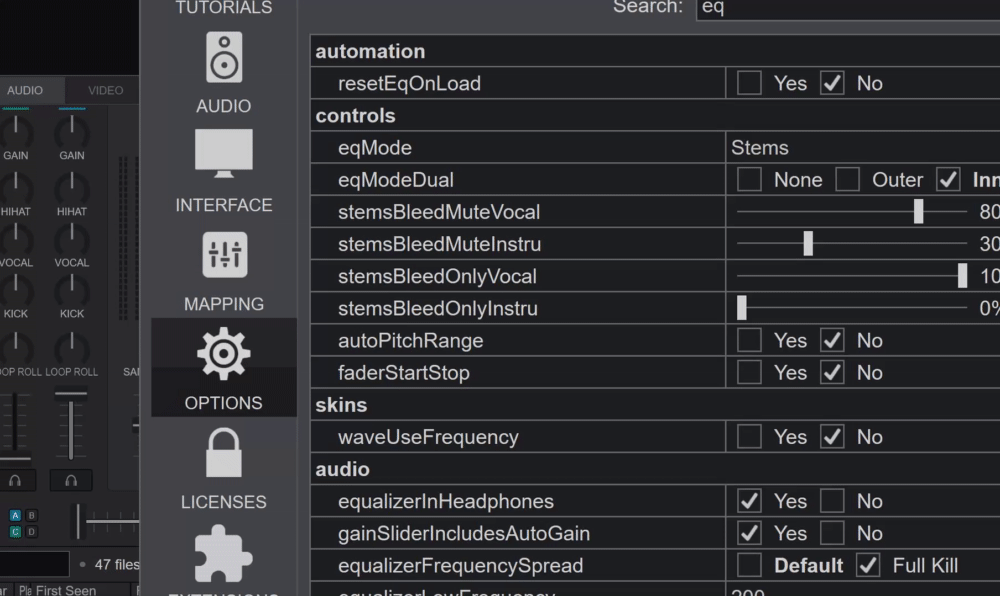Open the Mapping settings mixer icon

[x=223, y=255]
